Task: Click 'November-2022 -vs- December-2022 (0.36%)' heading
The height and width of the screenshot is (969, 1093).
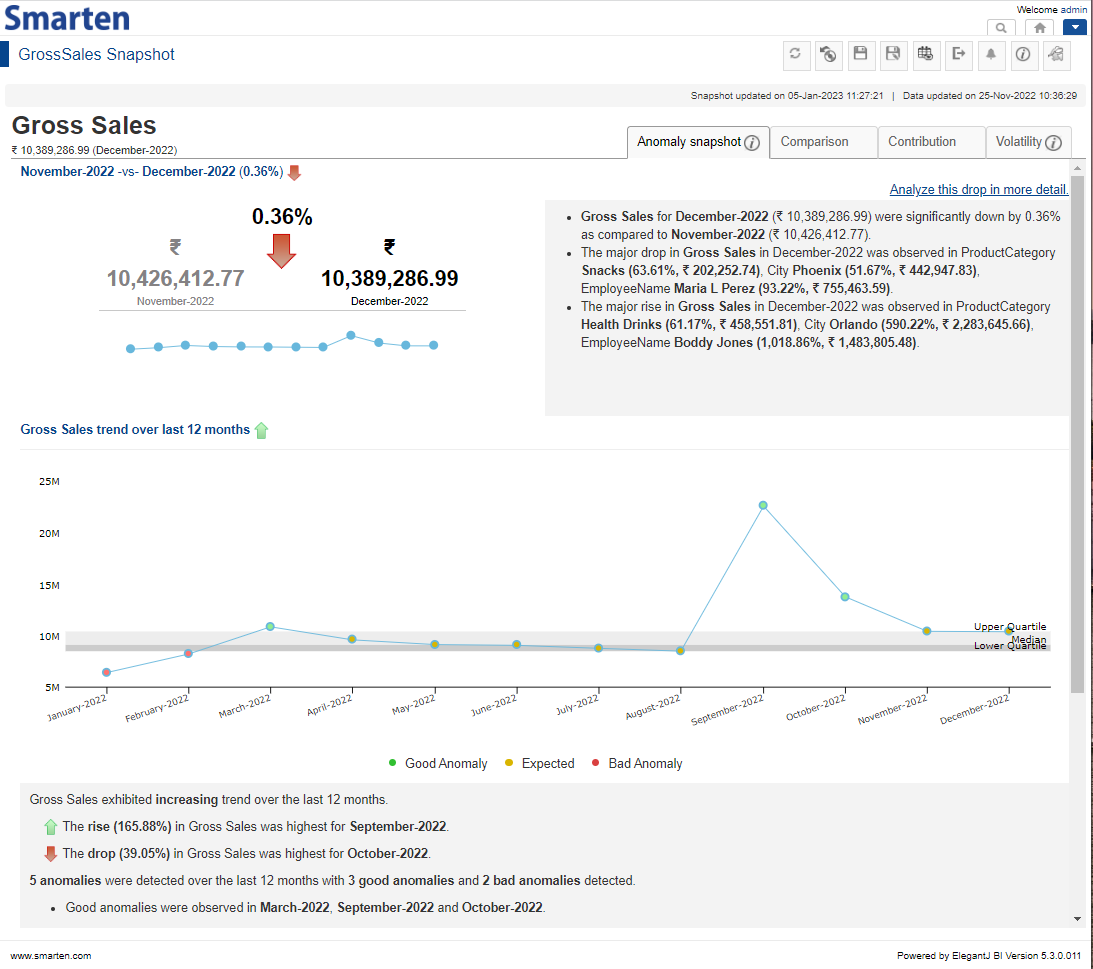Action: click(x=152, y=171)
